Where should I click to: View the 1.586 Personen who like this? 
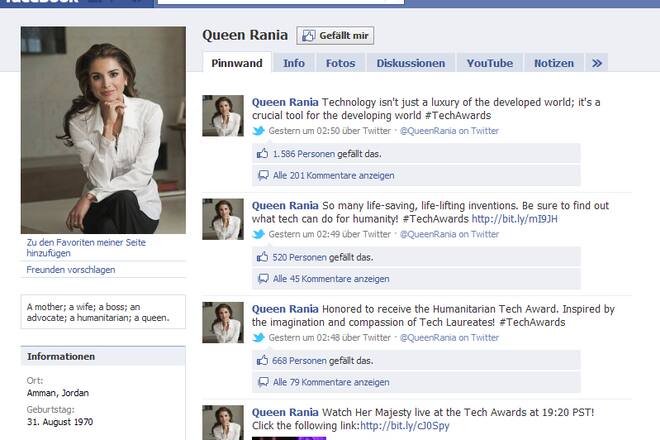[x=303, y=154]
